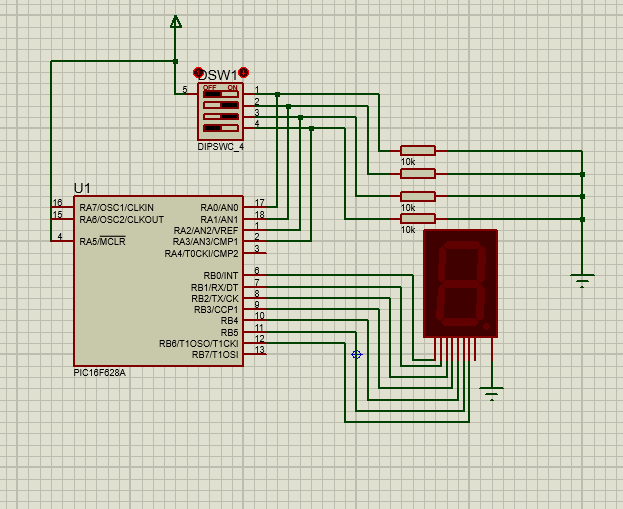
Task: Click pin label RB3/CCP1
Action: (x=216, y=310)
